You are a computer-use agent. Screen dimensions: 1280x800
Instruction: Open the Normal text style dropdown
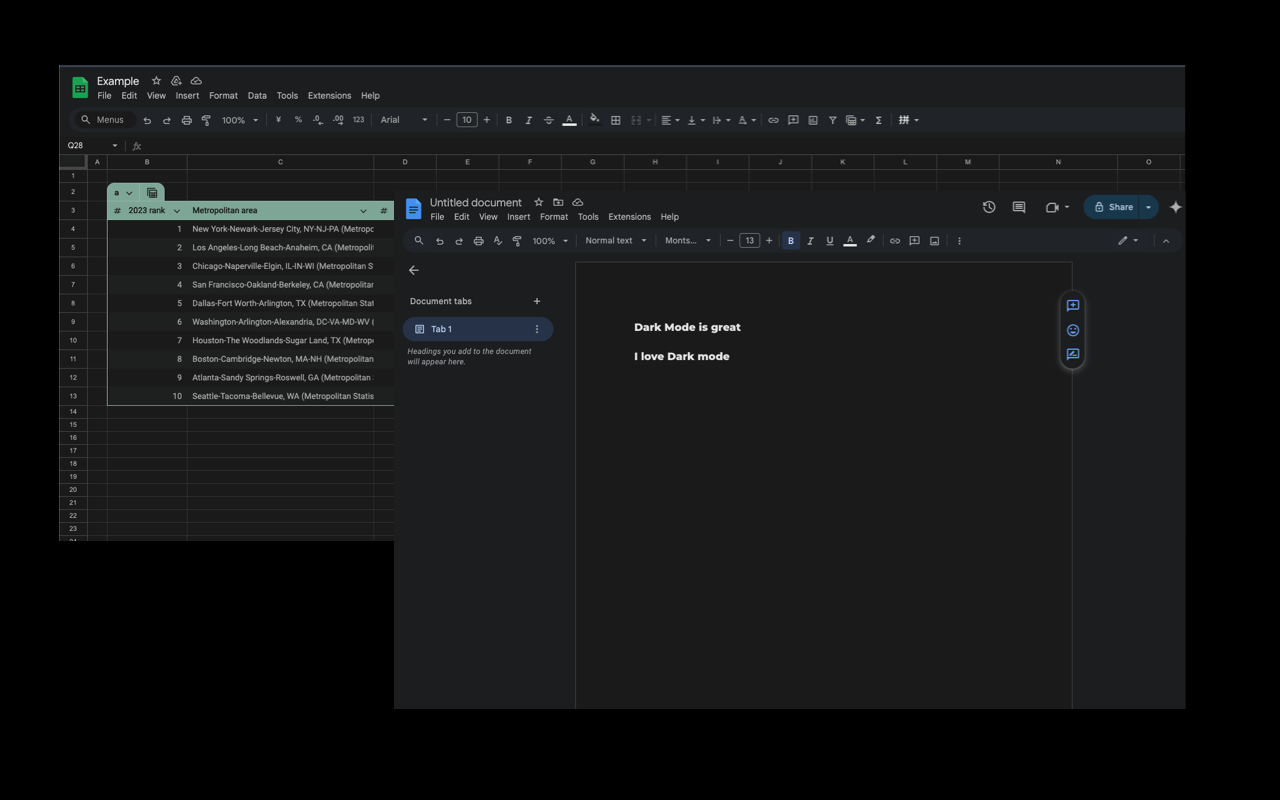click(616, 241)
